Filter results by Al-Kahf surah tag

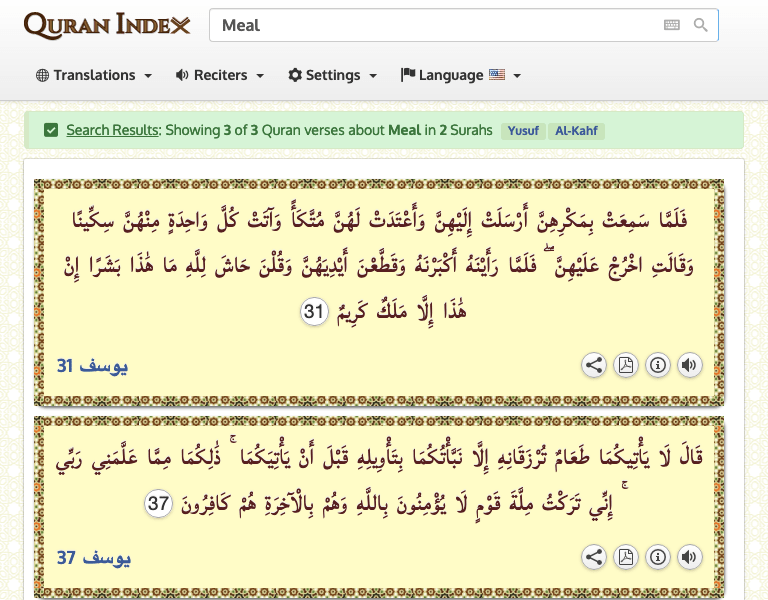[x=575, y=131]
